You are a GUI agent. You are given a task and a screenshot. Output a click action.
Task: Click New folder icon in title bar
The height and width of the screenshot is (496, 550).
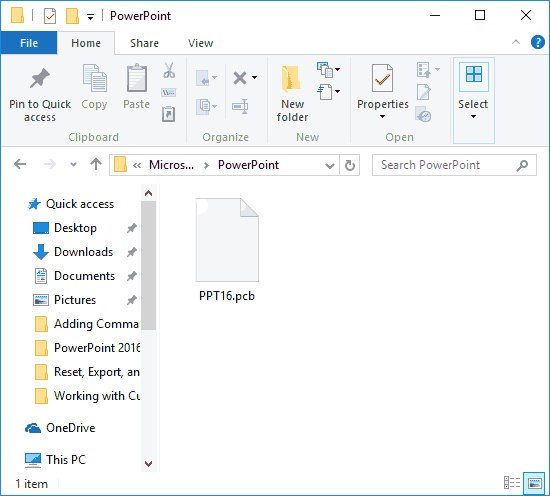pos(72,16)
